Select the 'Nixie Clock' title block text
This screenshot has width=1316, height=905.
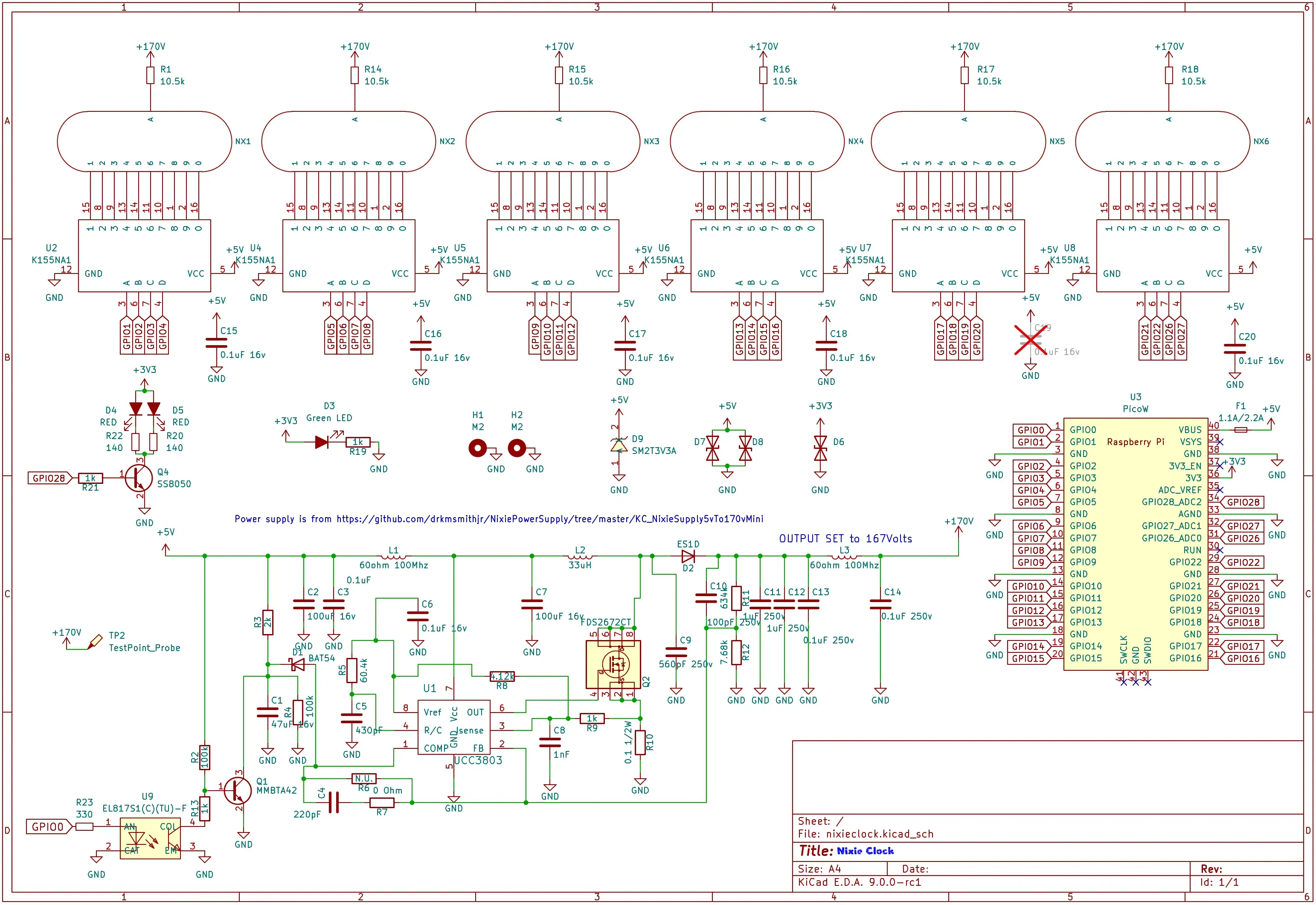[x=865, y=850]
